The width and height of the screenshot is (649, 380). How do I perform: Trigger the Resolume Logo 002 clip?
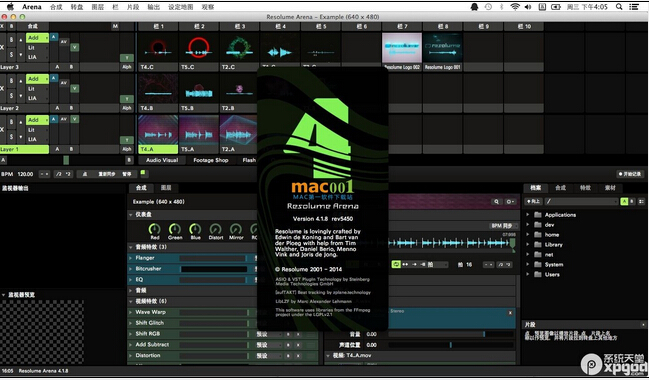tap(402, 48)
